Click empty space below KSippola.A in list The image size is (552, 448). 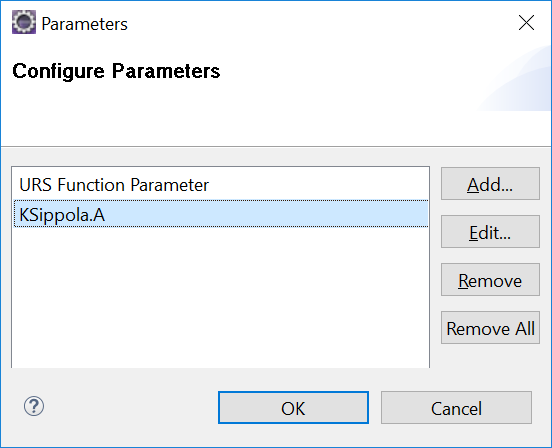tap(221, 296)
